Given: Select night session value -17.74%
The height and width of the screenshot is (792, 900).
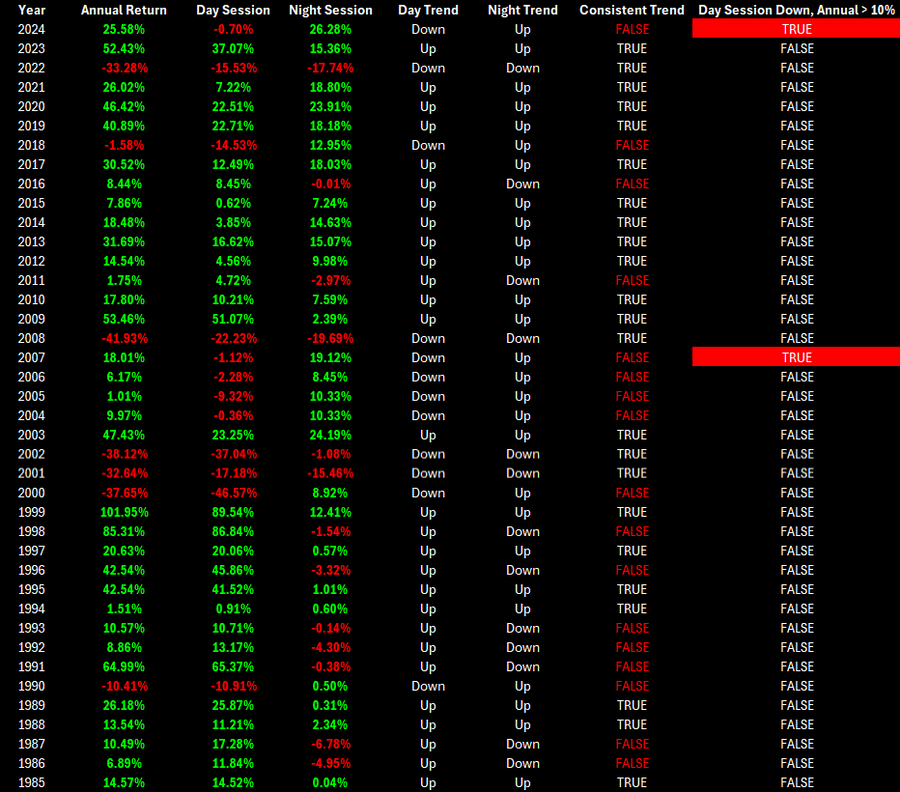Looking at the screenshot, I should point(330,68).
